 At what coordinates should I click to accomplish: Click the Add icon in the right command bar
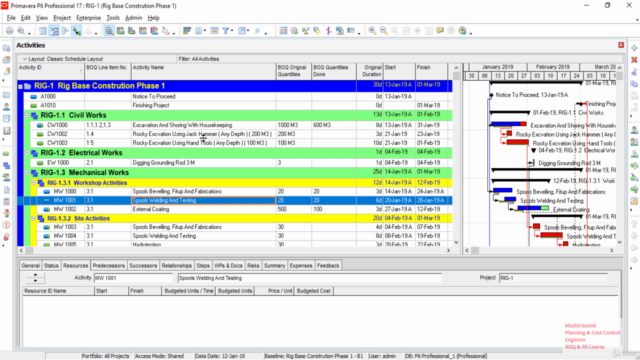634,48
